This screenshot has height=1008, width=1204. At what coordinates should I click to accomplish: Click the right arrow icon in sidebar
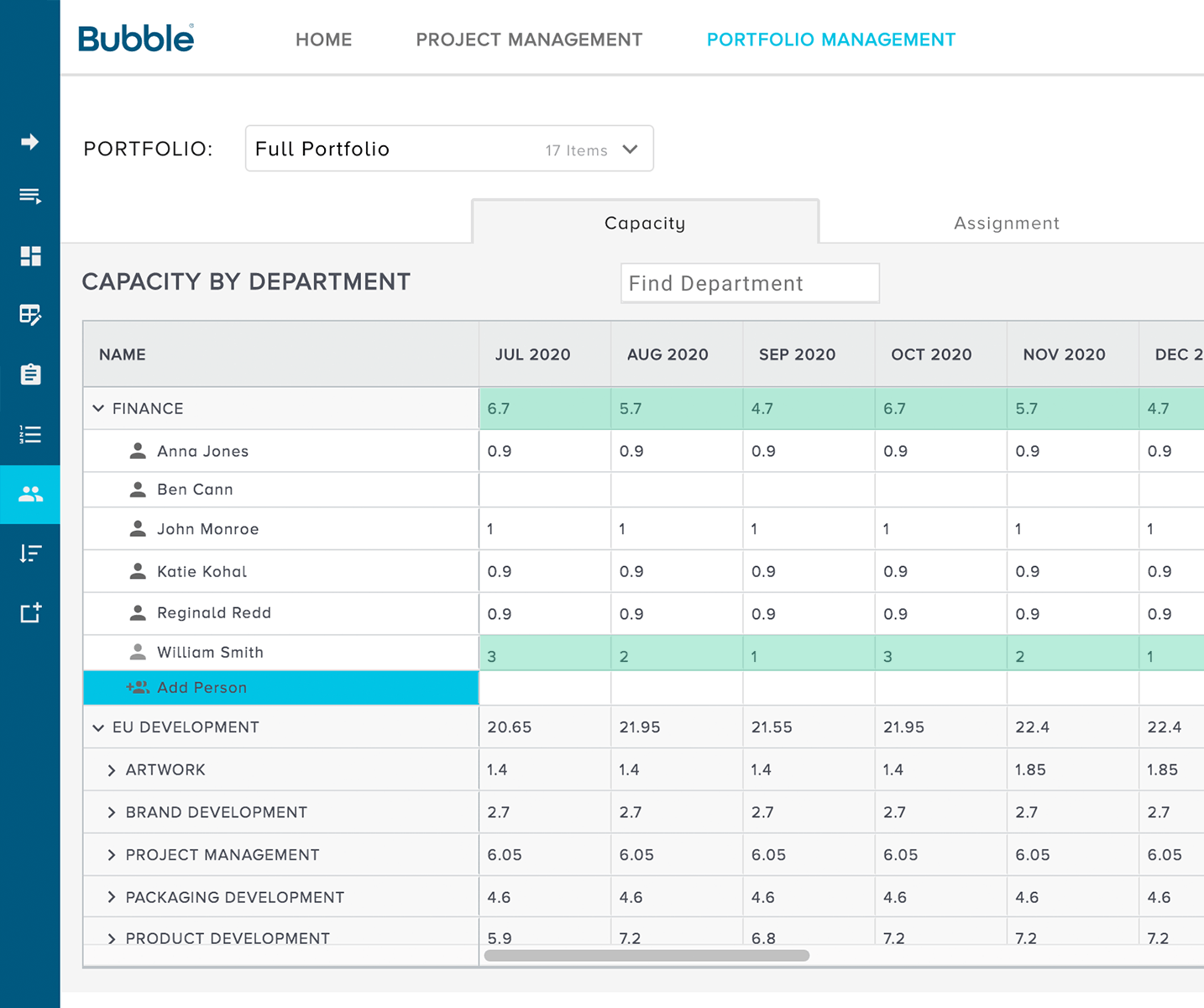point(30,142)
